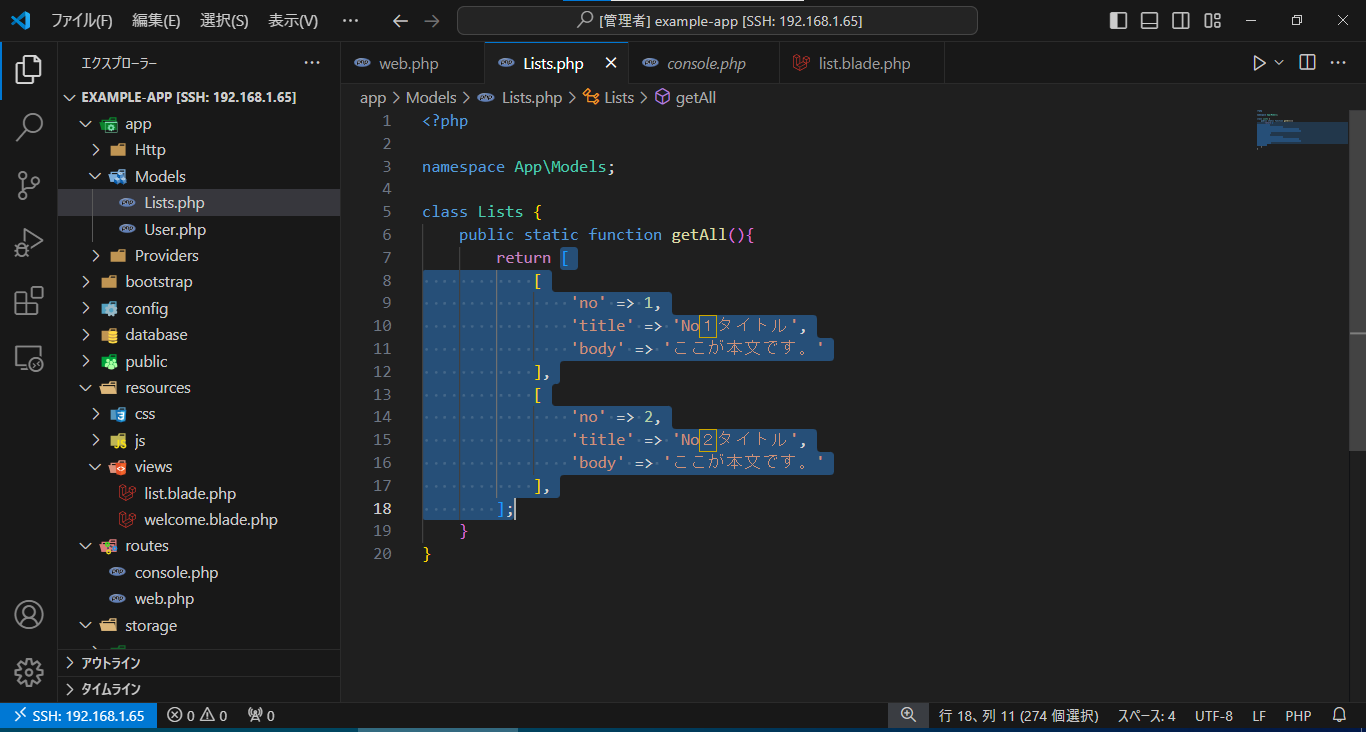Open the Manage gear icon

point(29,672)
